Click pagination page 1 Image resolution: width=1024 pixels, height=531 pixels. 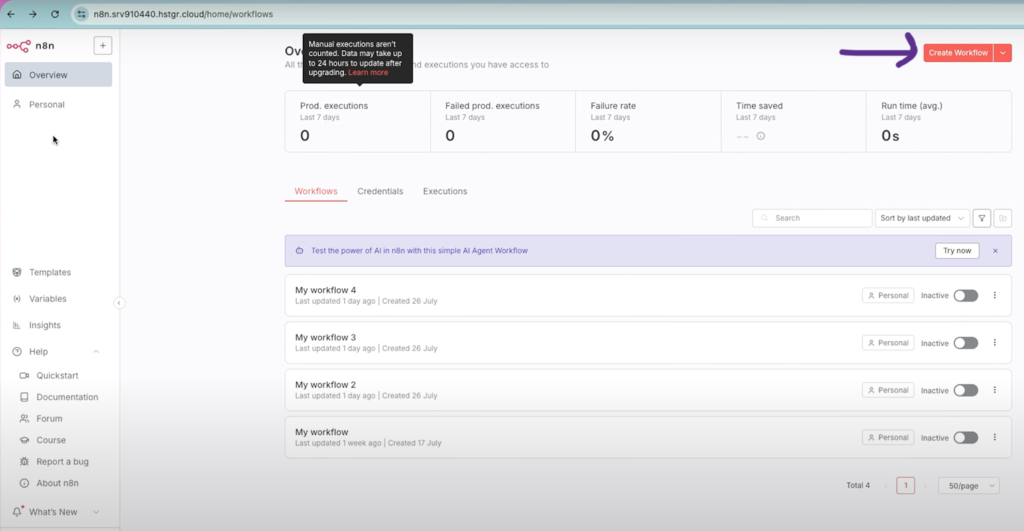tap(905, 485)
